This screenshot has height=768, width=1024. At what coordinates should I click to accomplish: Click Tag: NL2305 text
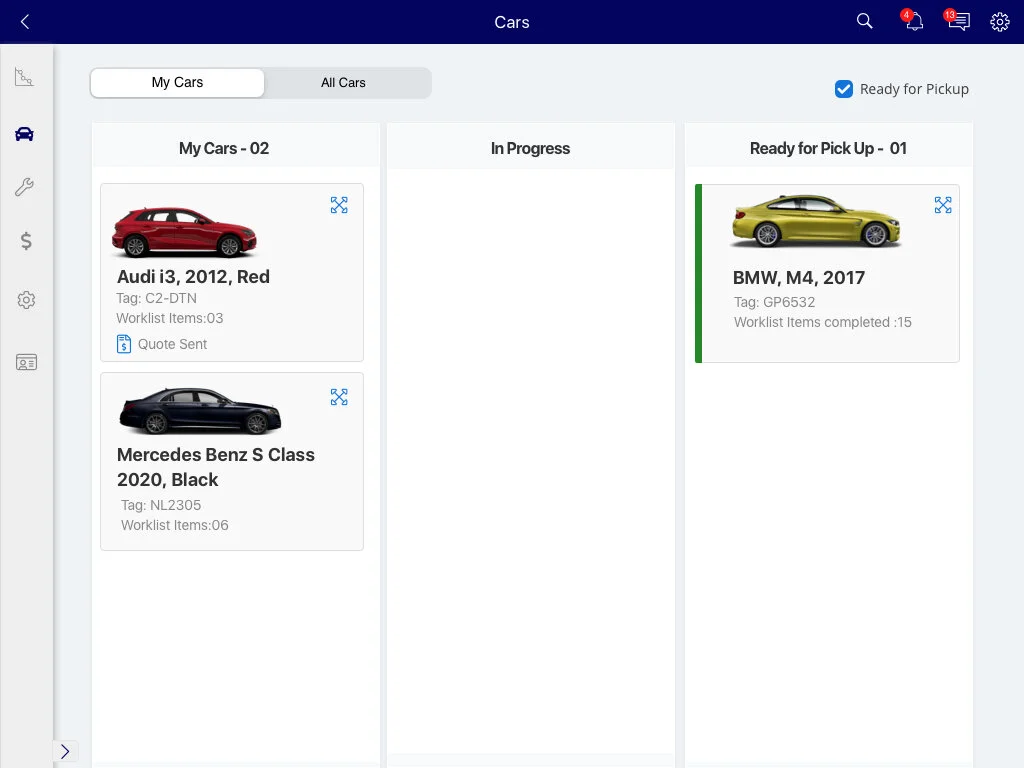pos(161,505)
